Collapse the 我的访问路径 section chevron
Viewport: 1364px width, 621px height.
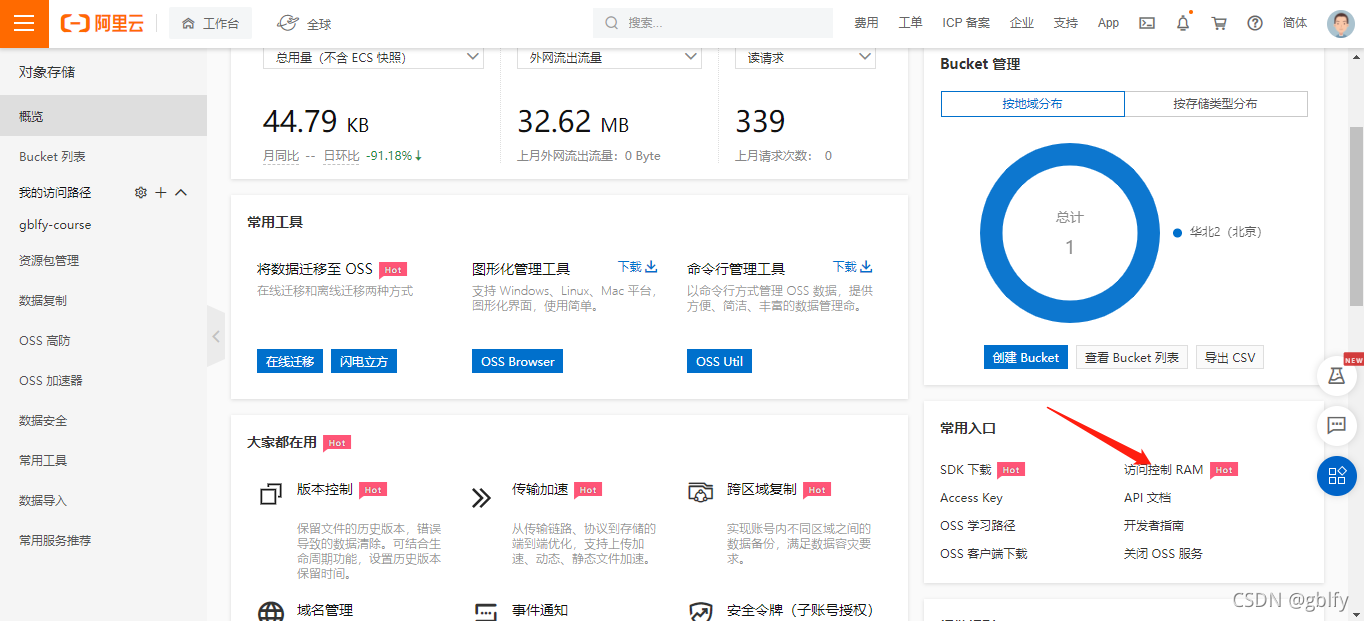181,192
